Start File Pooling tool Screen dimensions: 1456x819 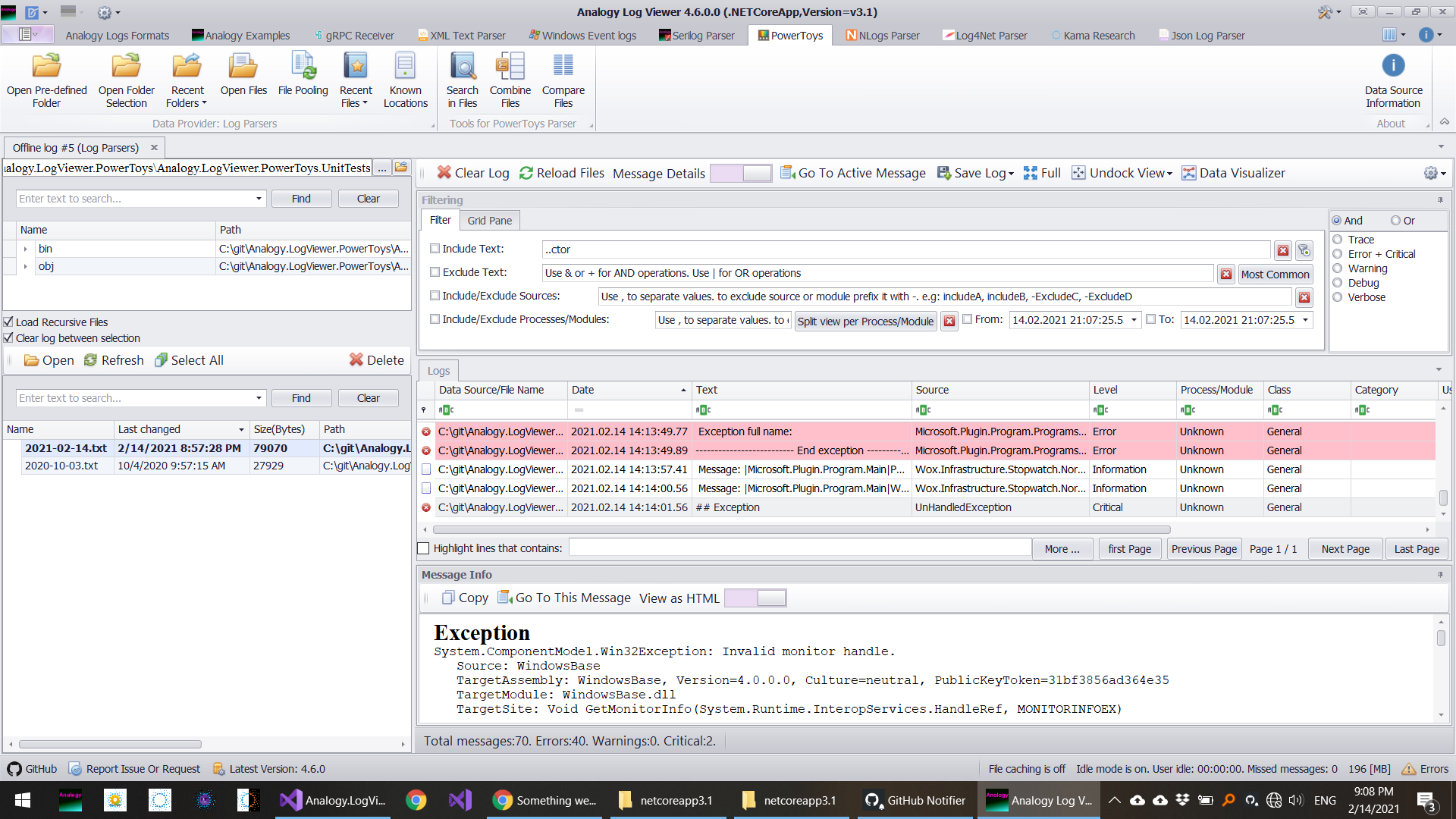pos(303,74)
